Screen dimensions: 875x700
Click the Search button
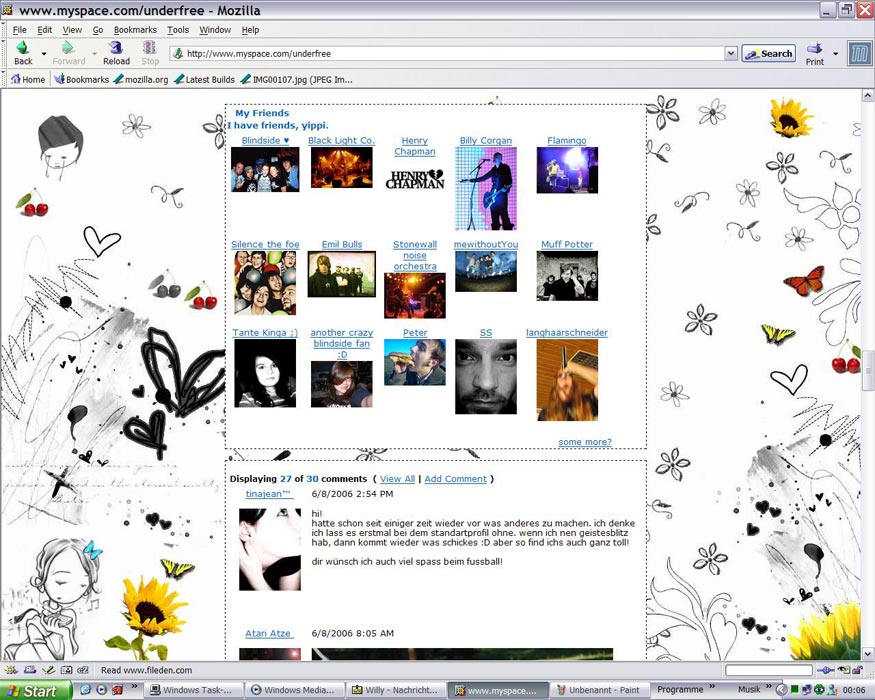768,54
